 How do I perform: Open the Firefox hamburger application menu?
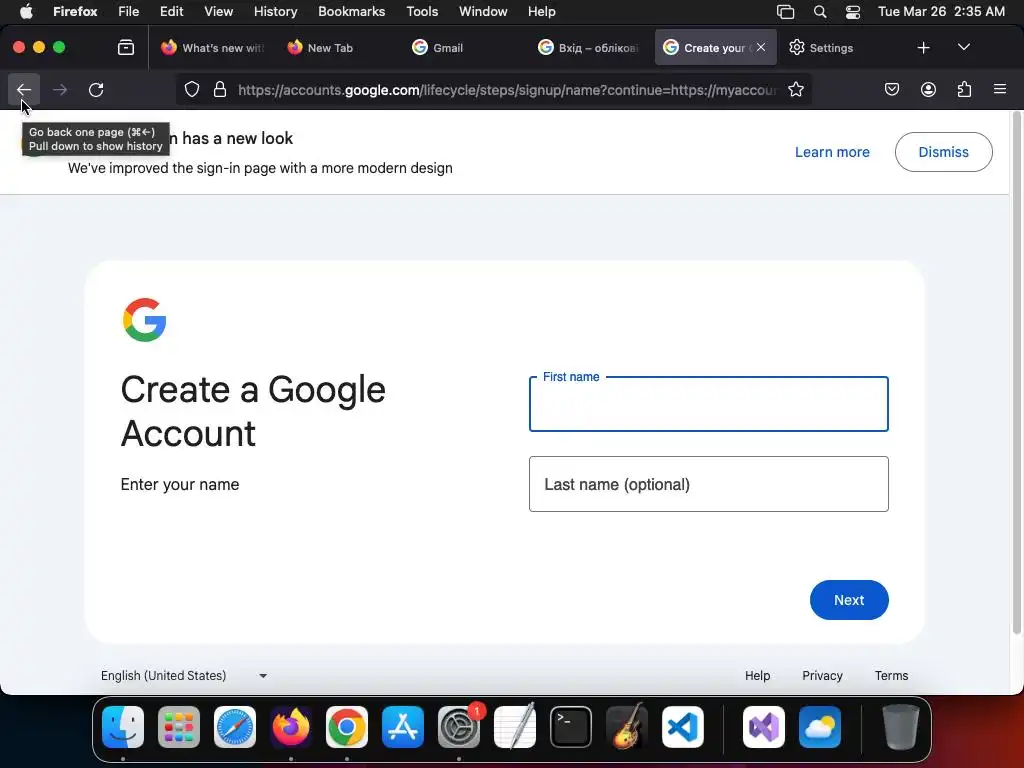tap(1000, 89)
